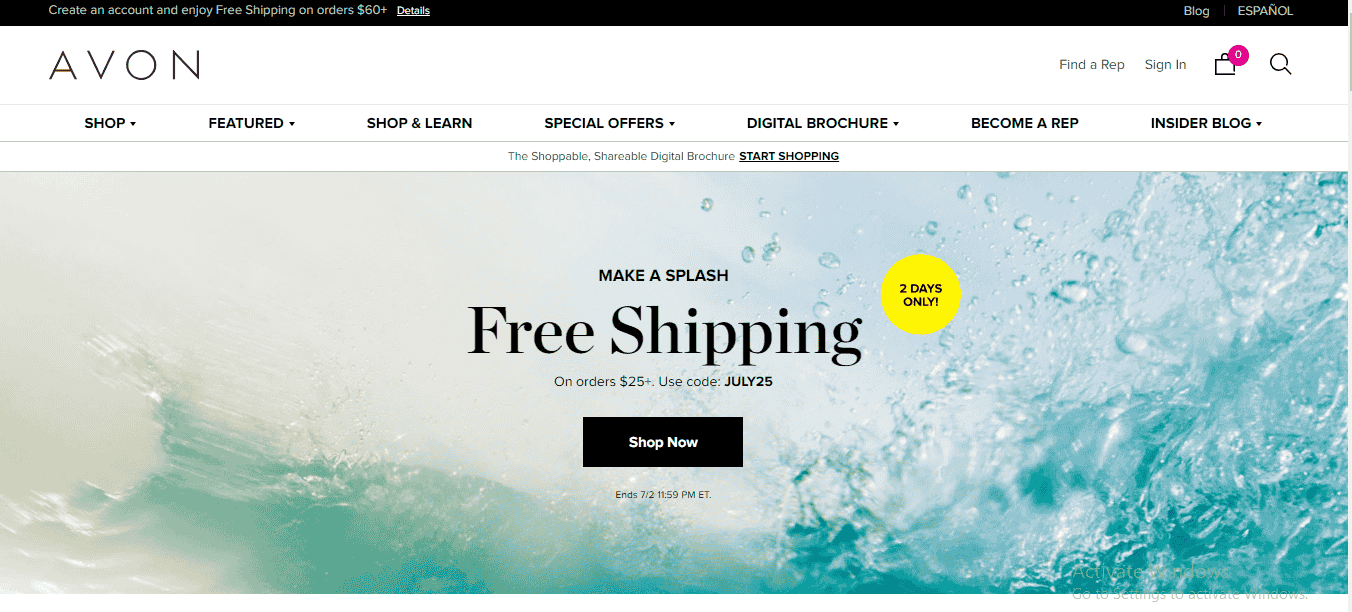Expand the FEATURED dropdown menu
The height and width of the screenshot is (612, 1352).
[252, 123]
